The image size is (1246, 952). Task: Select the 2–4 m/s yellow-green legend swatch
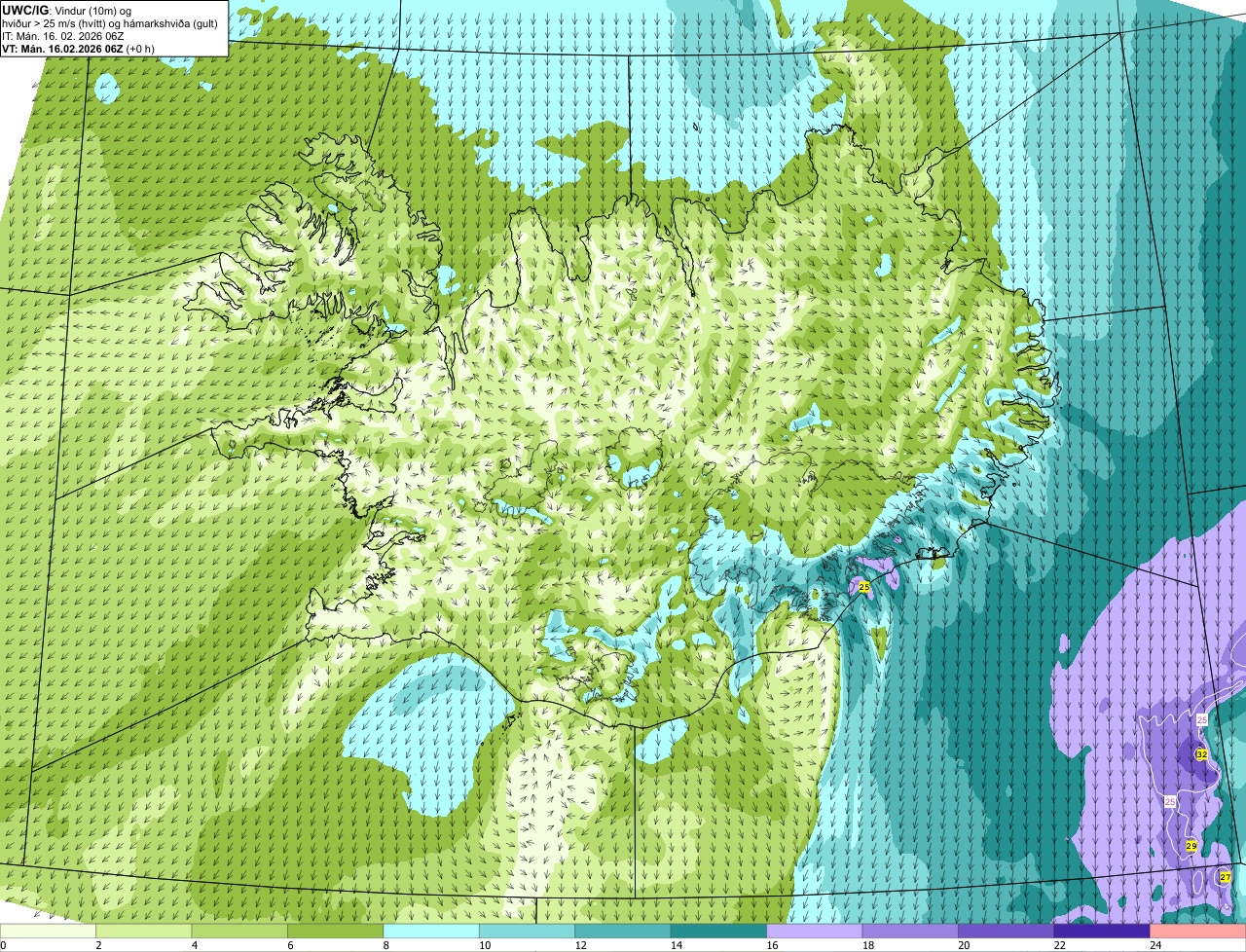tap(144, 931)
